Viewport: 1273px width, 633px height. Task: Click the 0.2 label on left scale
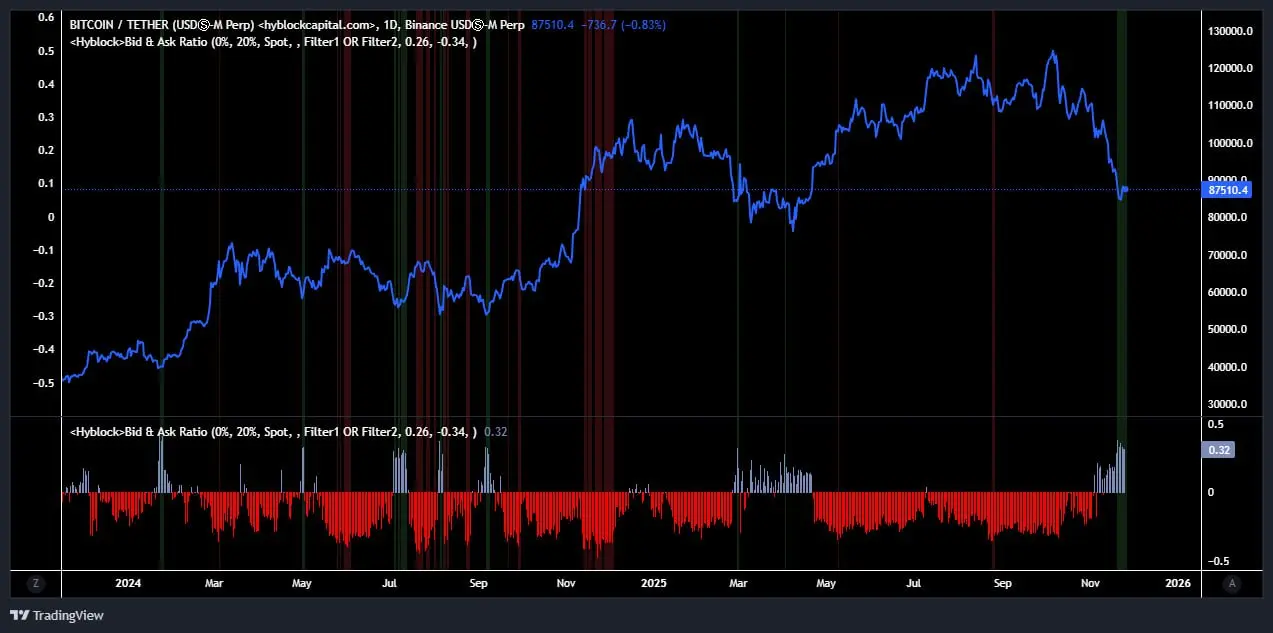point(46,150)
